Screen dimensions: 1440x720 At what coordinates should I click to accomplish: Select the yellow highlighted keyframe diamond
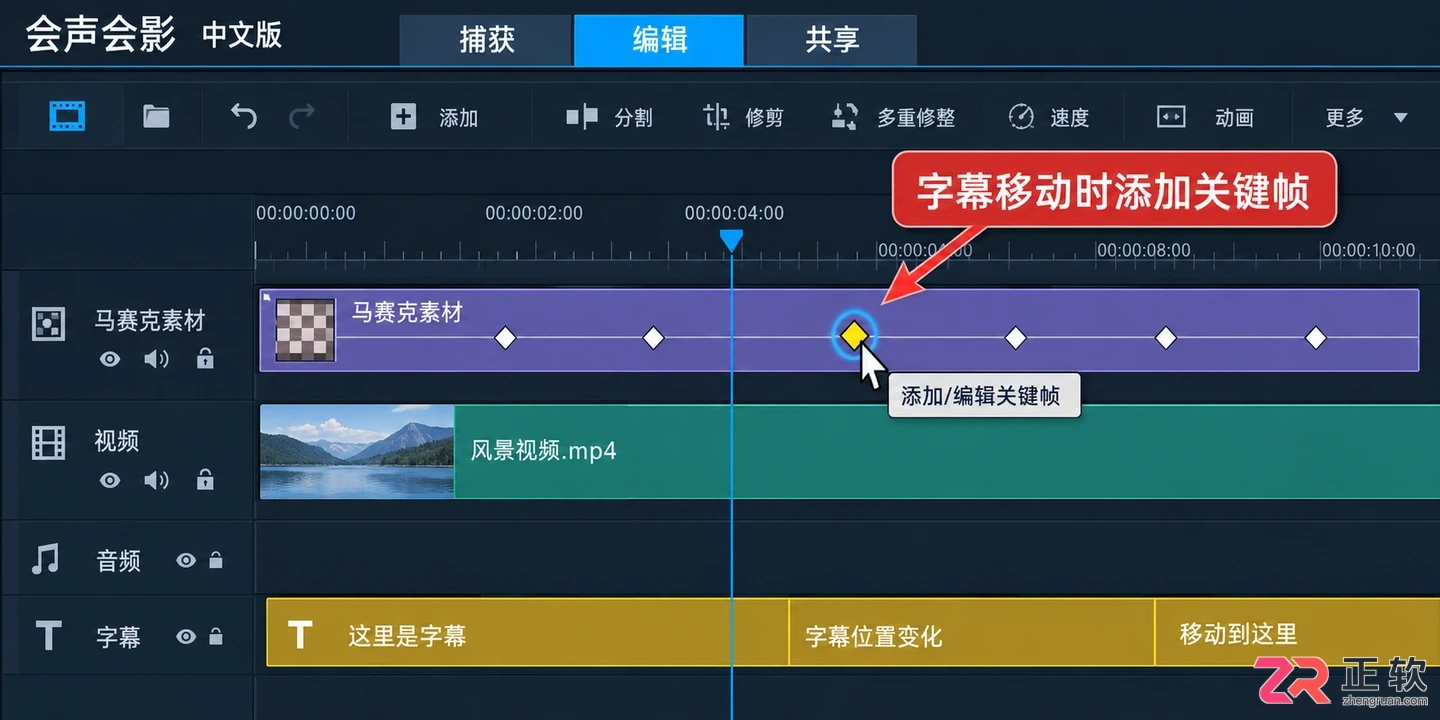(x=853, y=337)
